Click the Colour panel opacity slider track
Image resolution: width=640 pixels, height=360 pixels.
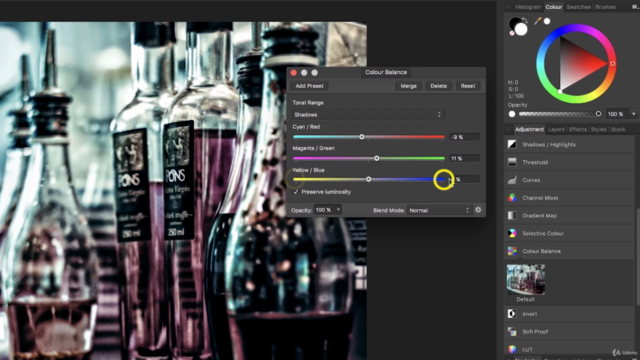[x=558, y=114]
